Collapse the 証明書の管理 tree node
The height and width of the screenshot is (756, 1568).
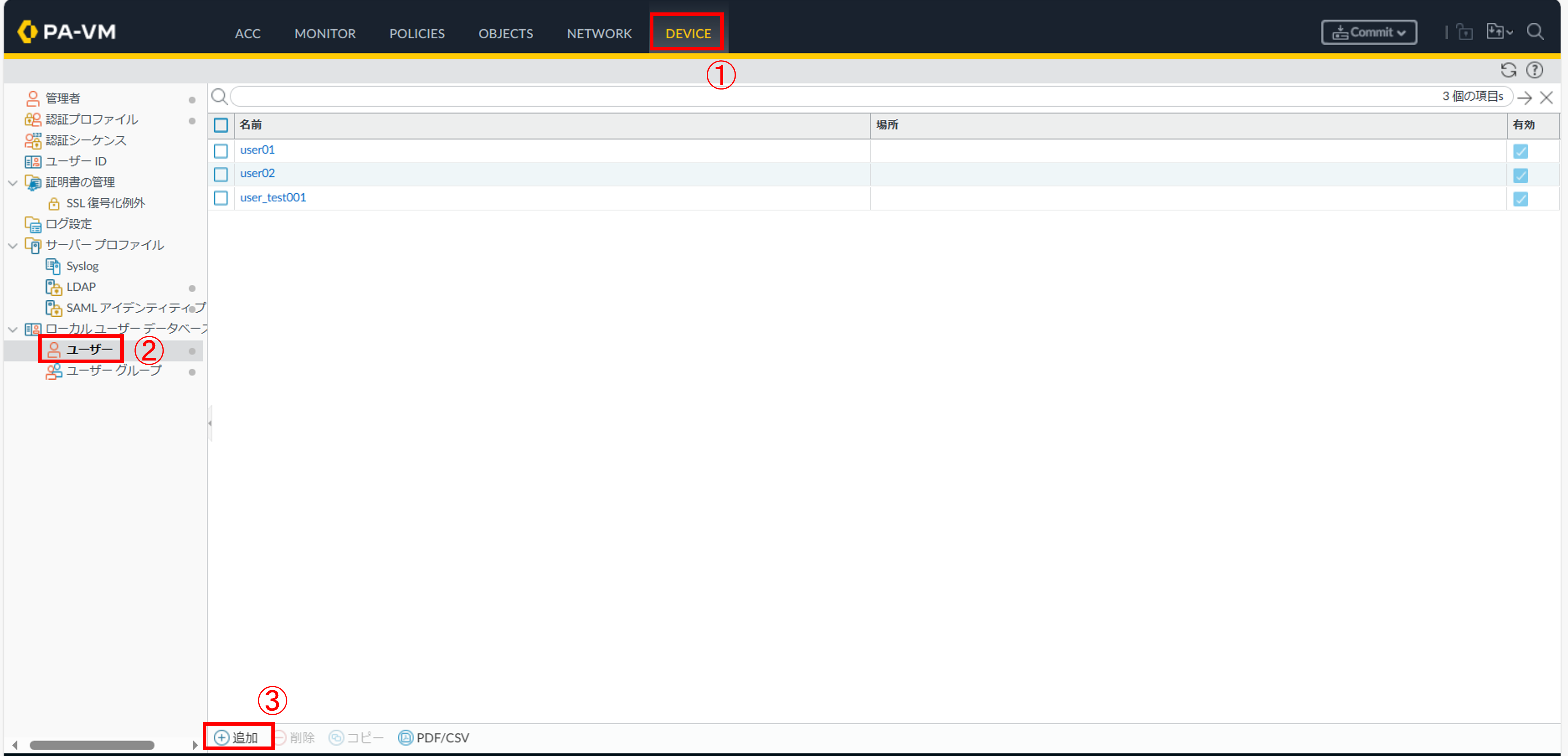(13, 183)
